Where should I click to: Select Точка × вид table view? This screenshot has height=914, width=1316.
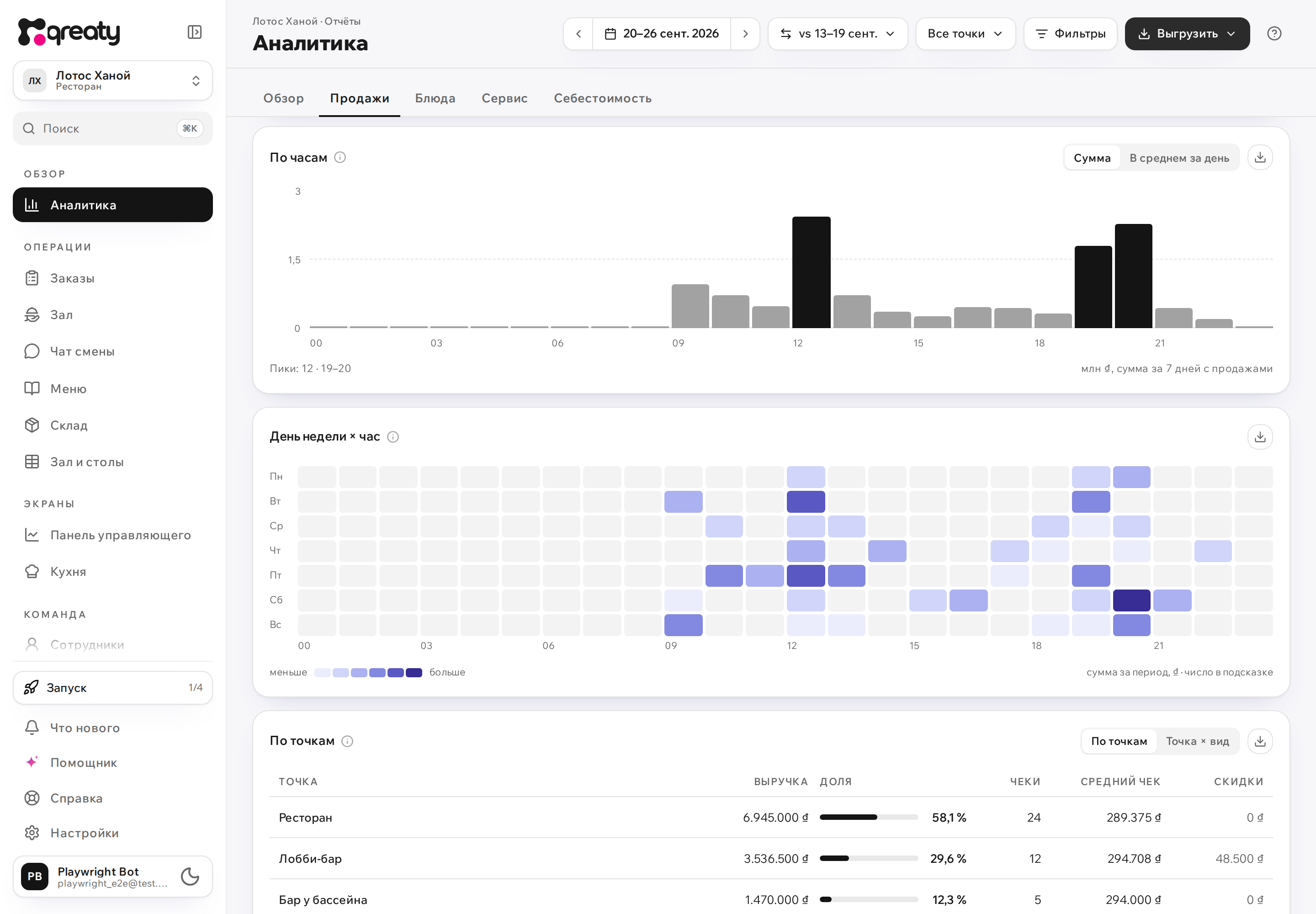[1198, 742]
